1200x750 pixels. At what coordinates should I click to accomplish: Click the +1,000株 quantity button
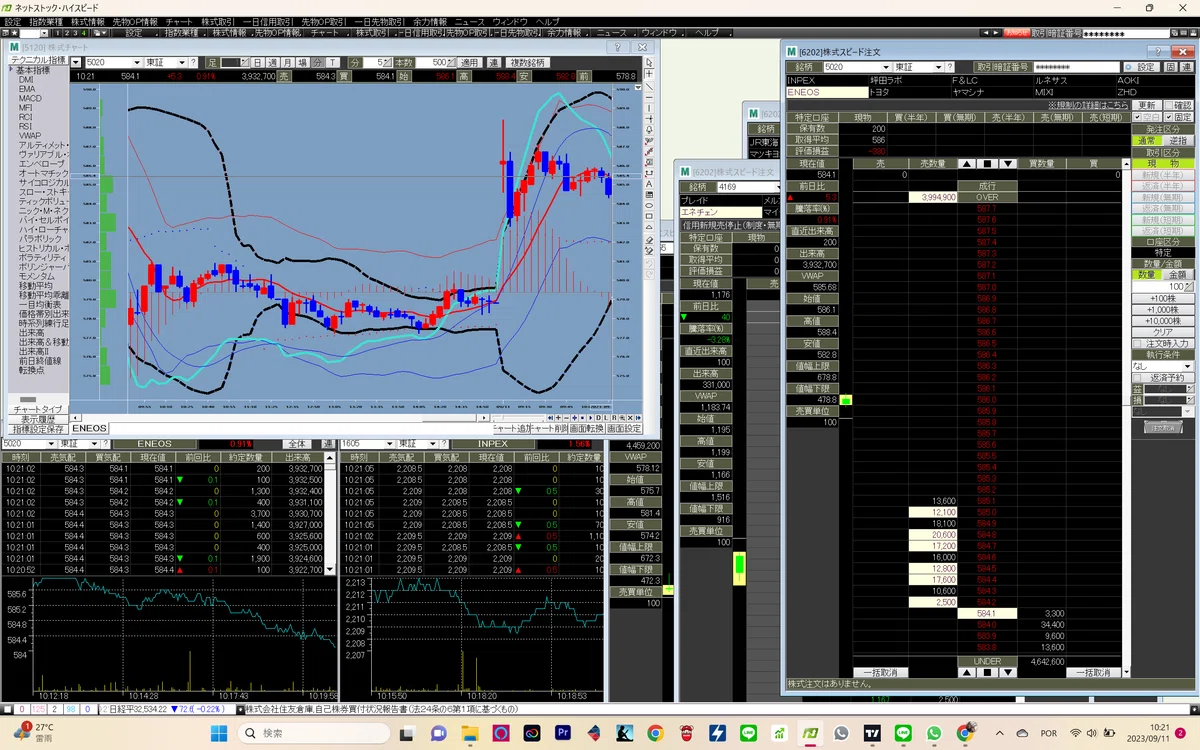(x=1162, y=310)
